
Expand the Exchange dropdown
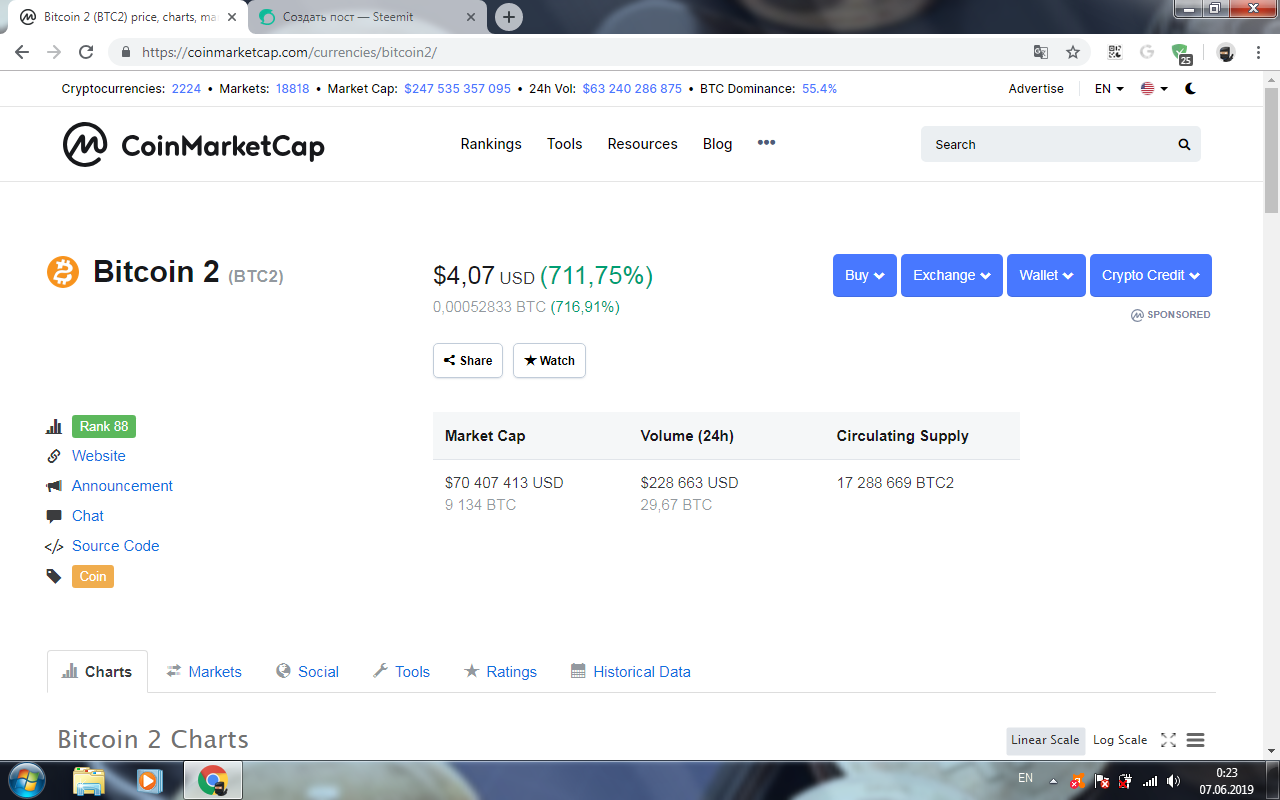(x=952, y=275)
